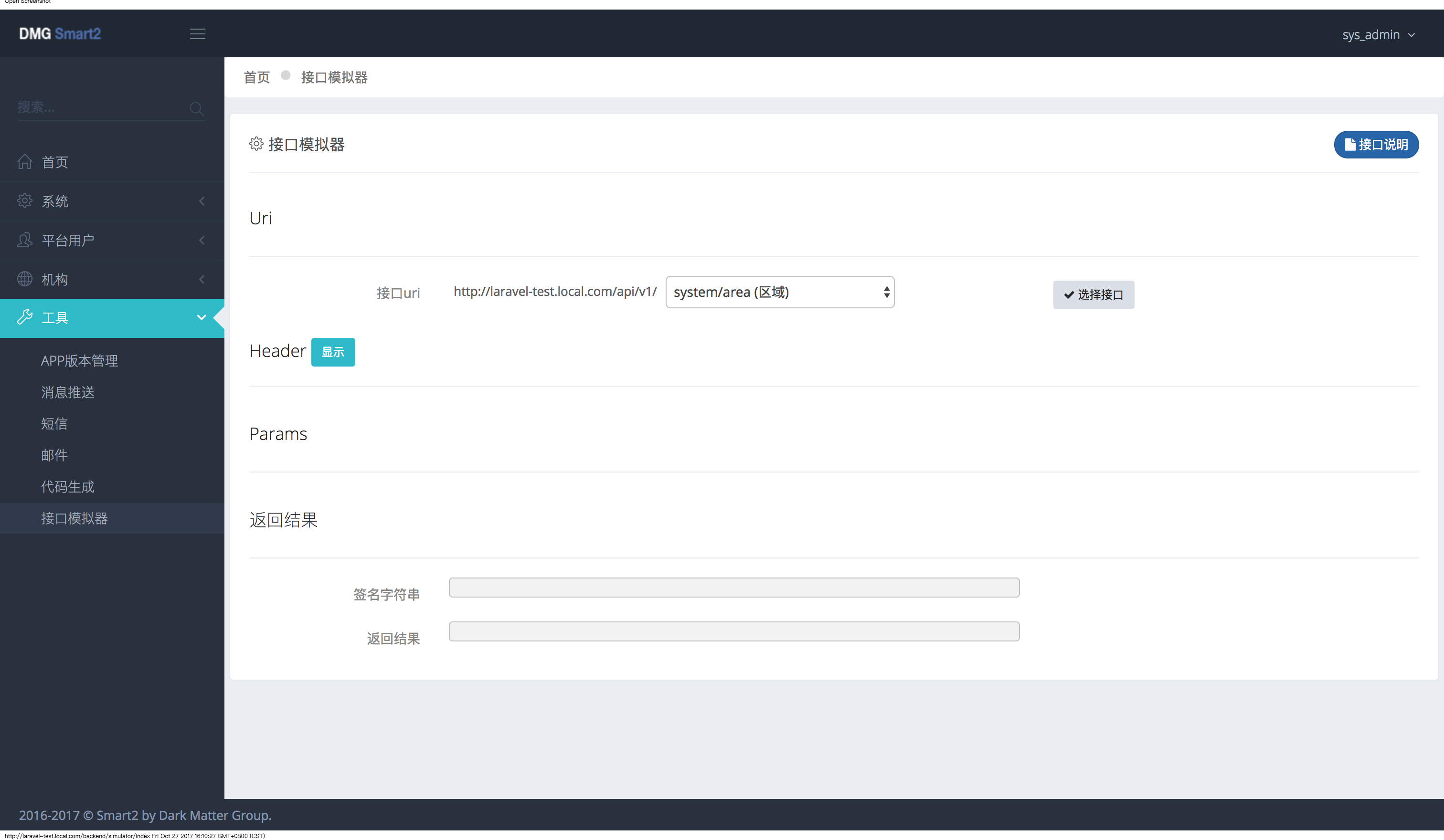Open the system/area (区域) interface dropdown

click(780, 292)
